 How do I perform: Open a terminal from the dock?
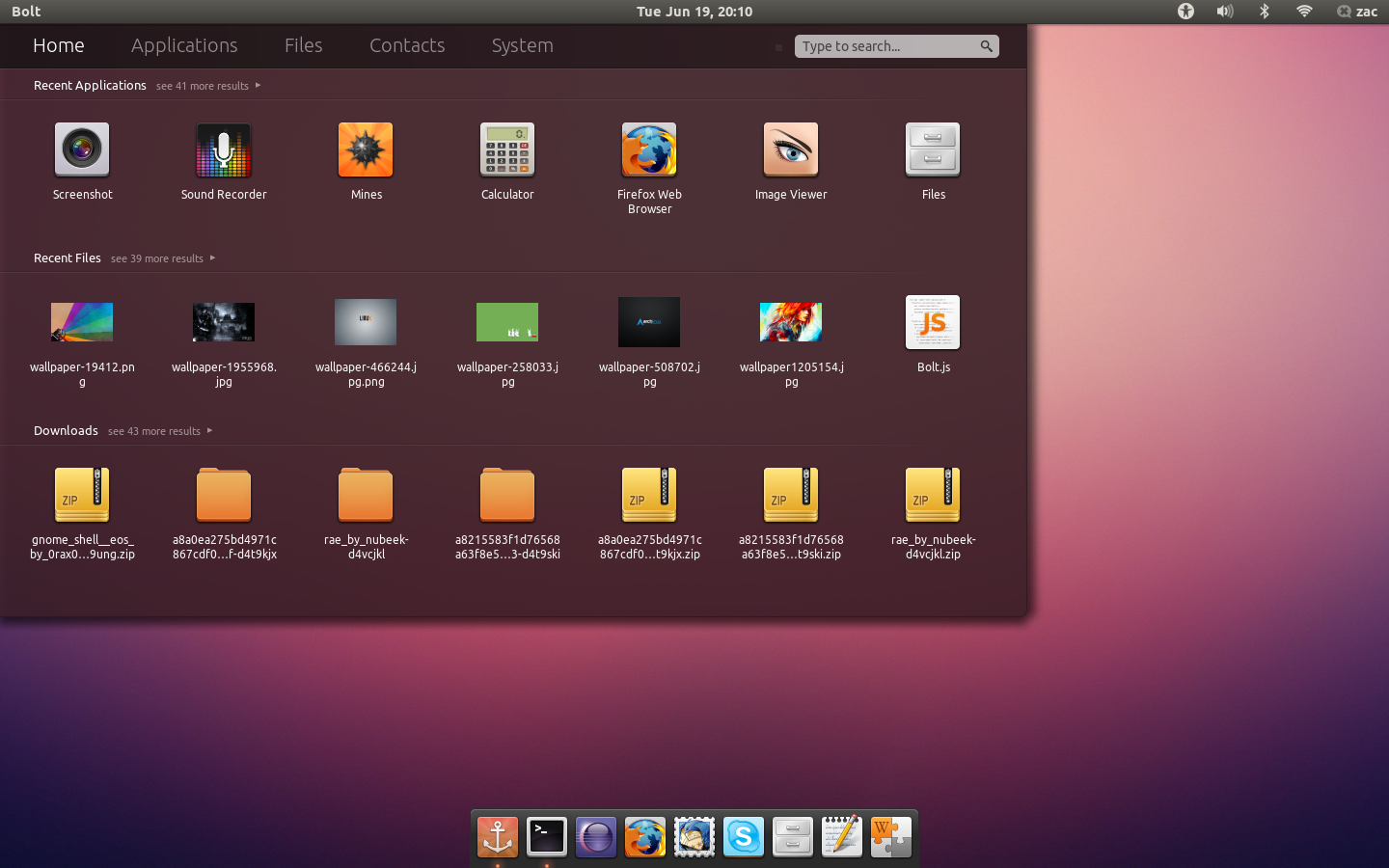pos(546,836)
